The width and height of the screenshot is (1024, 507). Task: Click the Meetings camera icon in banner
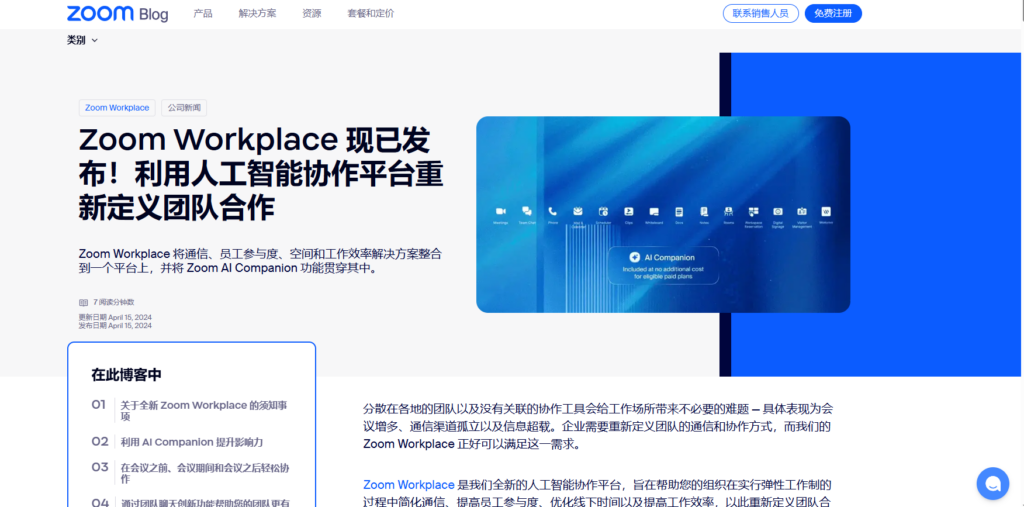coord(501,212)
